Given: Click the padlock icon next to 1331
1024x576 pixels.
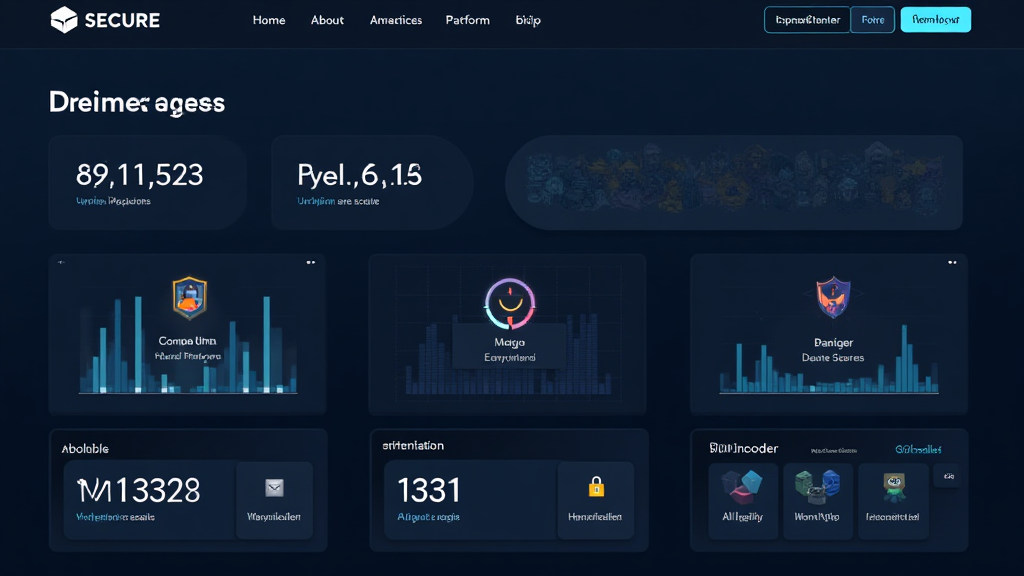Looking at the screenshot, I should (x=596, y=488).
